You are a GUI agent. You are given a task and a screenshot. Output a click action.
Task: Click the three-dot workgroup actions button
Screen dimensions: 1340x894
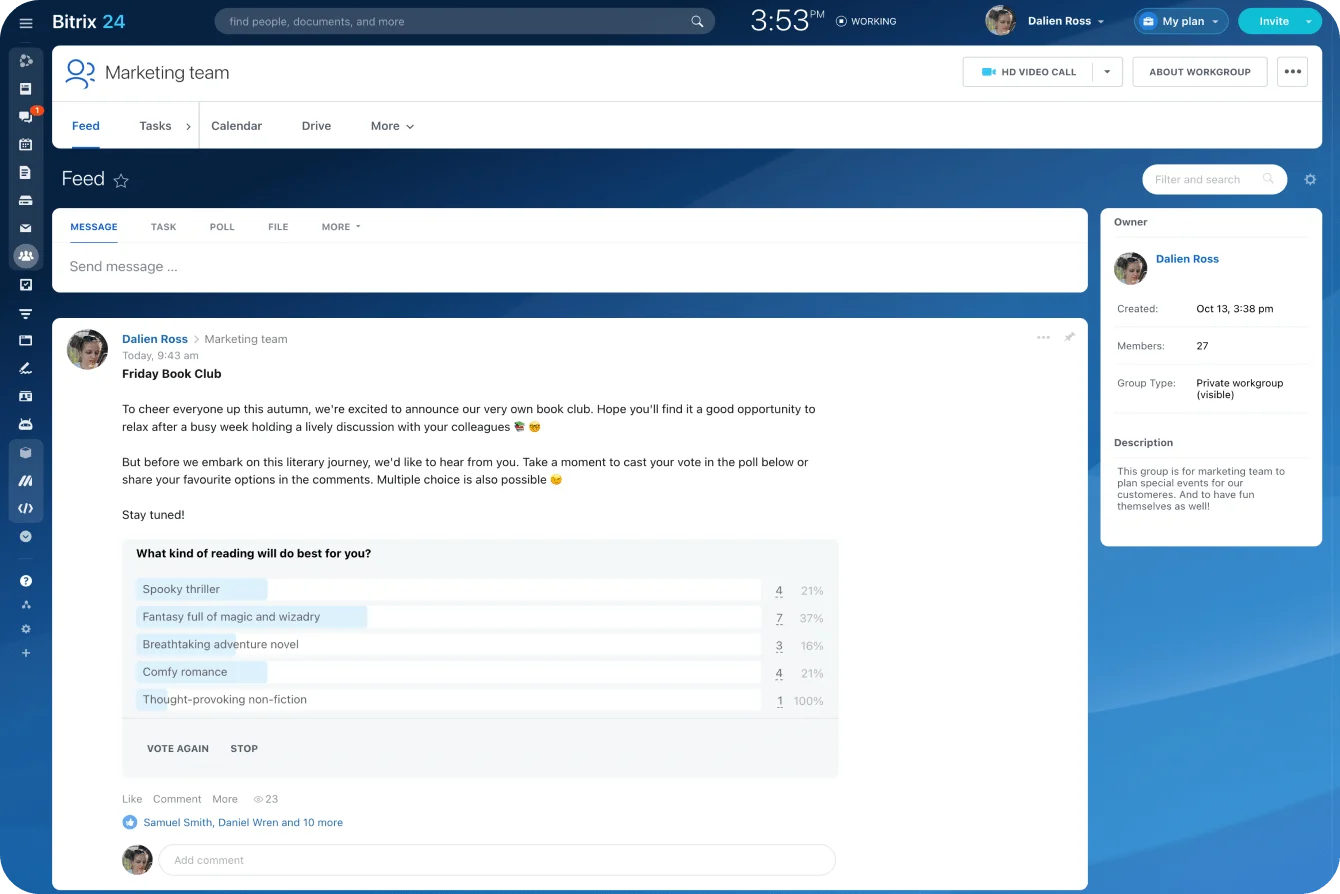coord(1292,72)
